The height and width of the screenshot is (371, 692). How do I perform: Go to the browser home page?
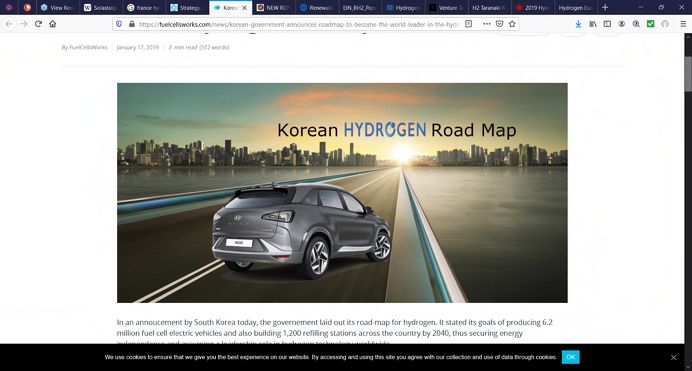(53, 24)
